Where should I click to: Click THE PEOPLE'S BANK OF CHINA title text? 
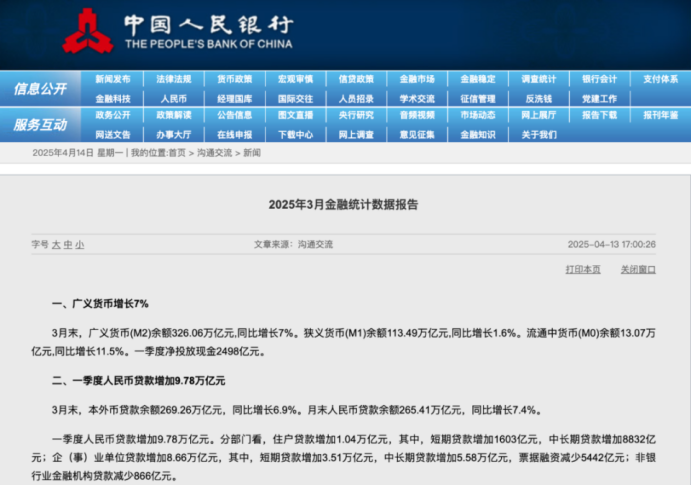tap(209, 44)
